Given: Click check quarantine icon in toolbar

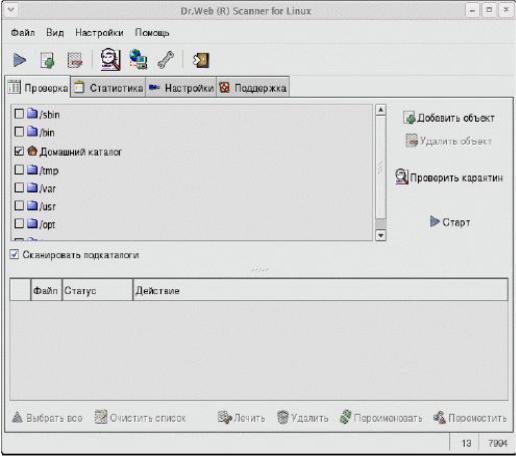Looking at the screenshot, I should coord(110,59).
